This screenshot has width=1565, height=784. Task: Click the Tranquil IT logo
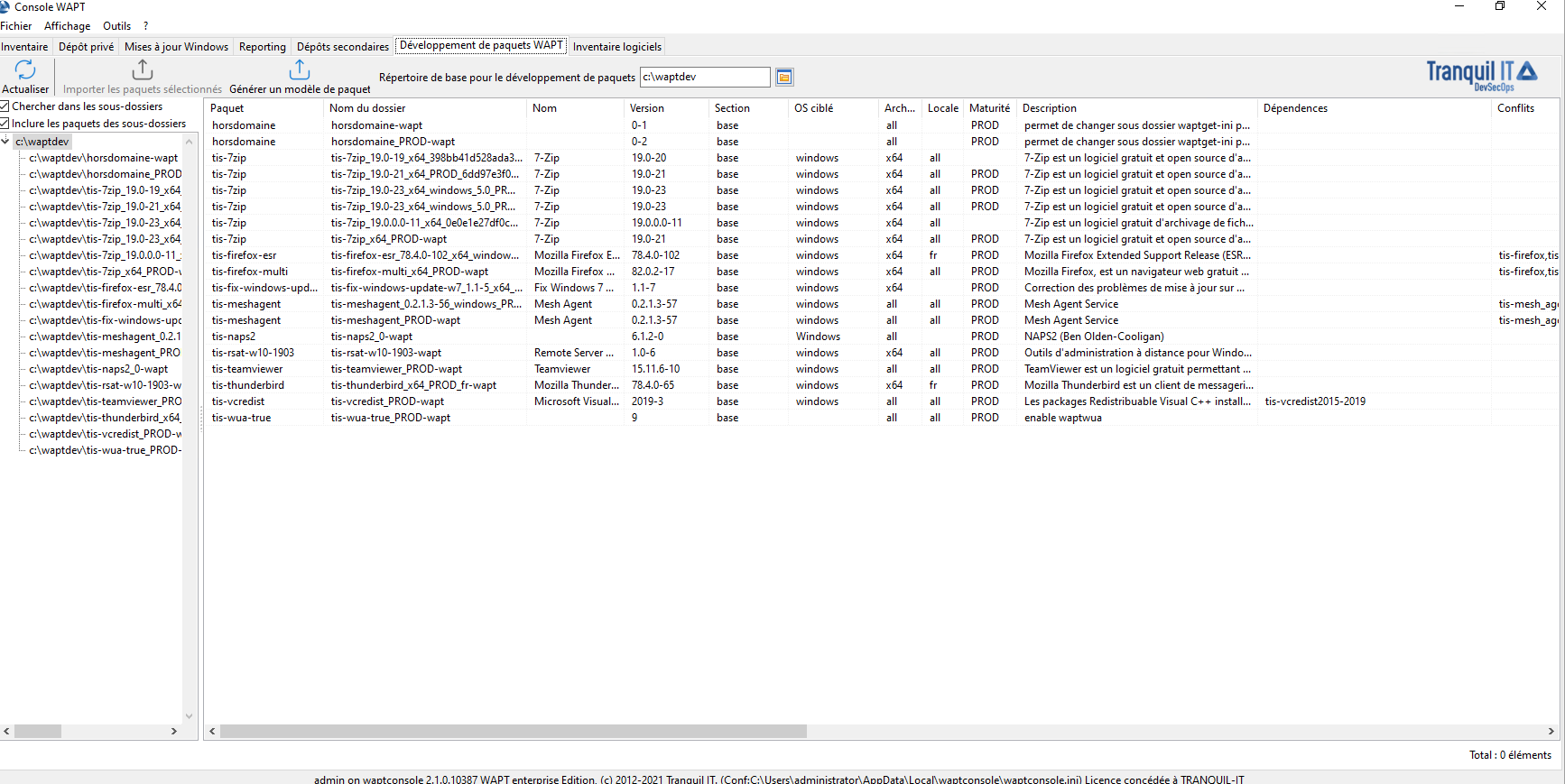(x=1481, y=75)
